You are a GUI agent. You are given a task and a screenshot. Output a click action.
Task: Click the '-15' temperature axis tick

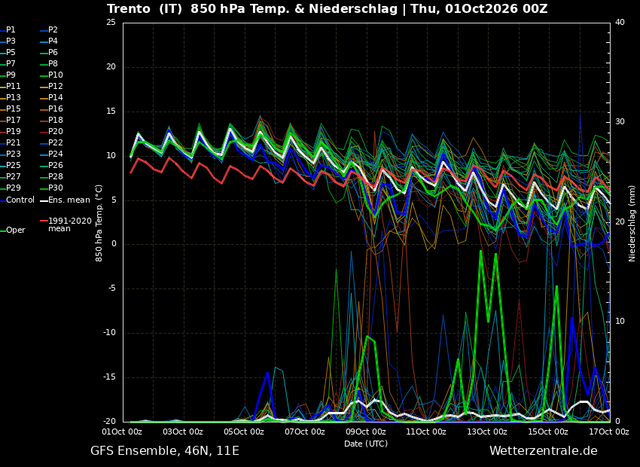point(109,377)
